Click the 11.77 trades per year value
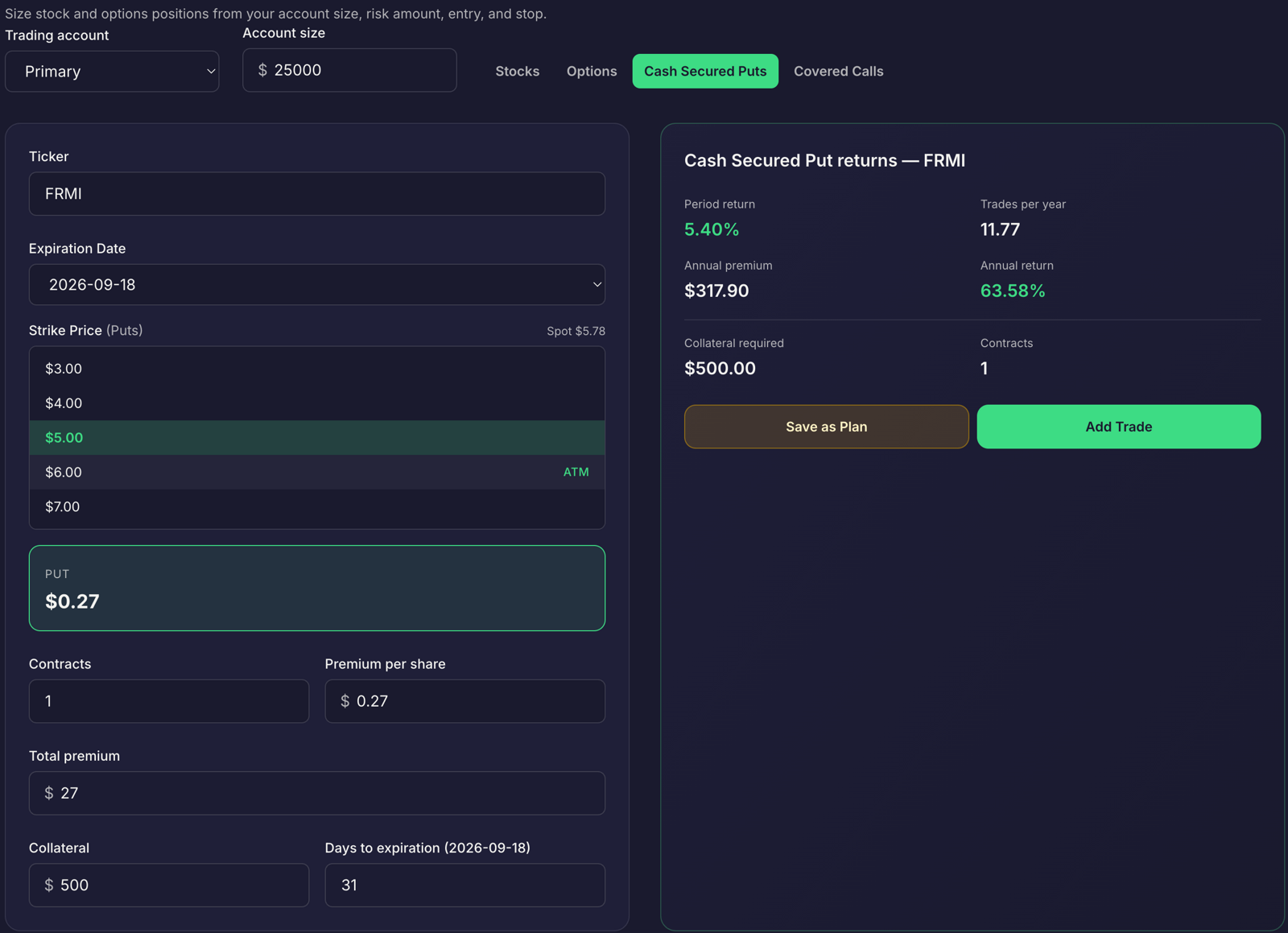The width and height of the screenshot is (1288, 933). (1000, 229)
